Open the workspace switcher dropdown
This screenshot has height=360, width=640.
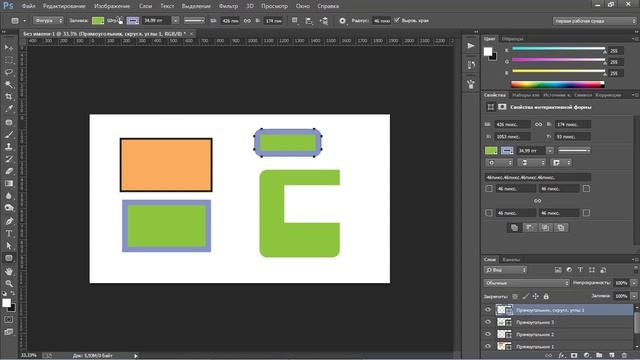[594, 21]
